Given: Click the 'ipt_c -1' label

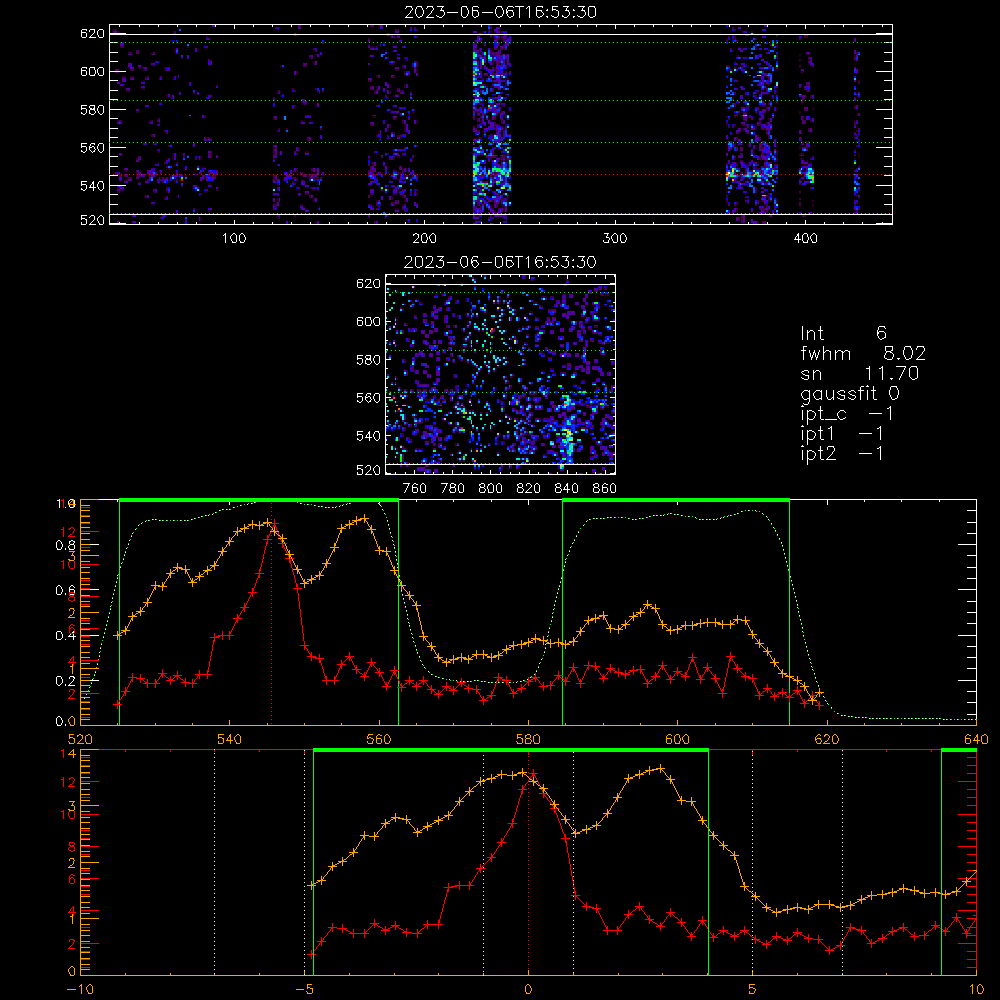Looking at the screenshot, I should point(847,414).
